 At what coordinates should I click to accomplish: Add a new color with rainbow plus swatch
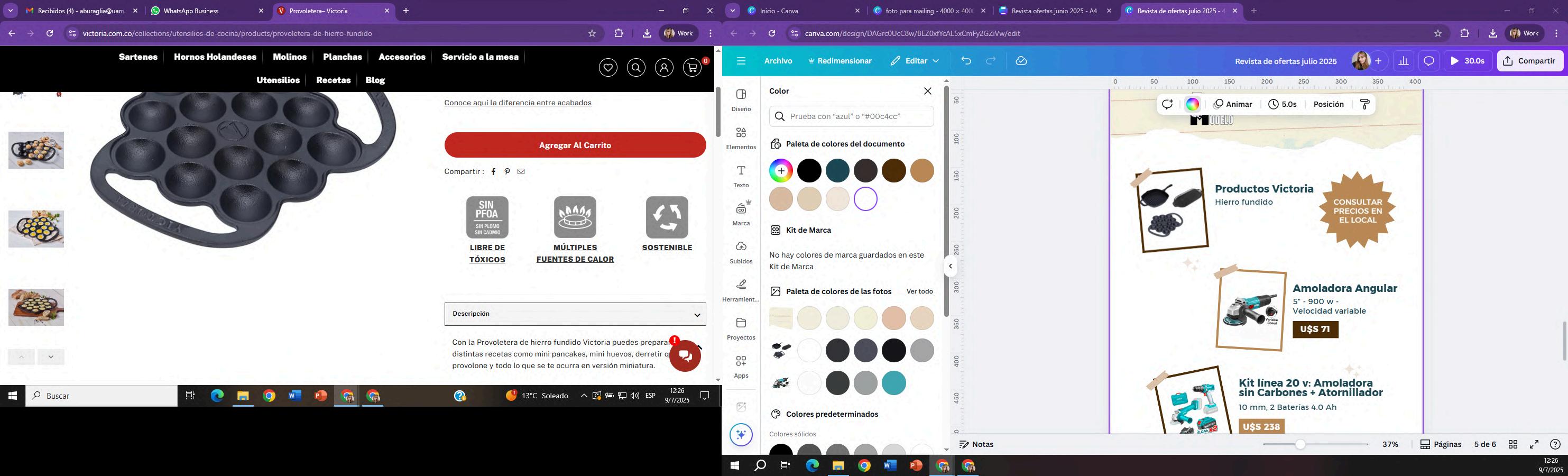pyautogui.click(x=781, y=171)
